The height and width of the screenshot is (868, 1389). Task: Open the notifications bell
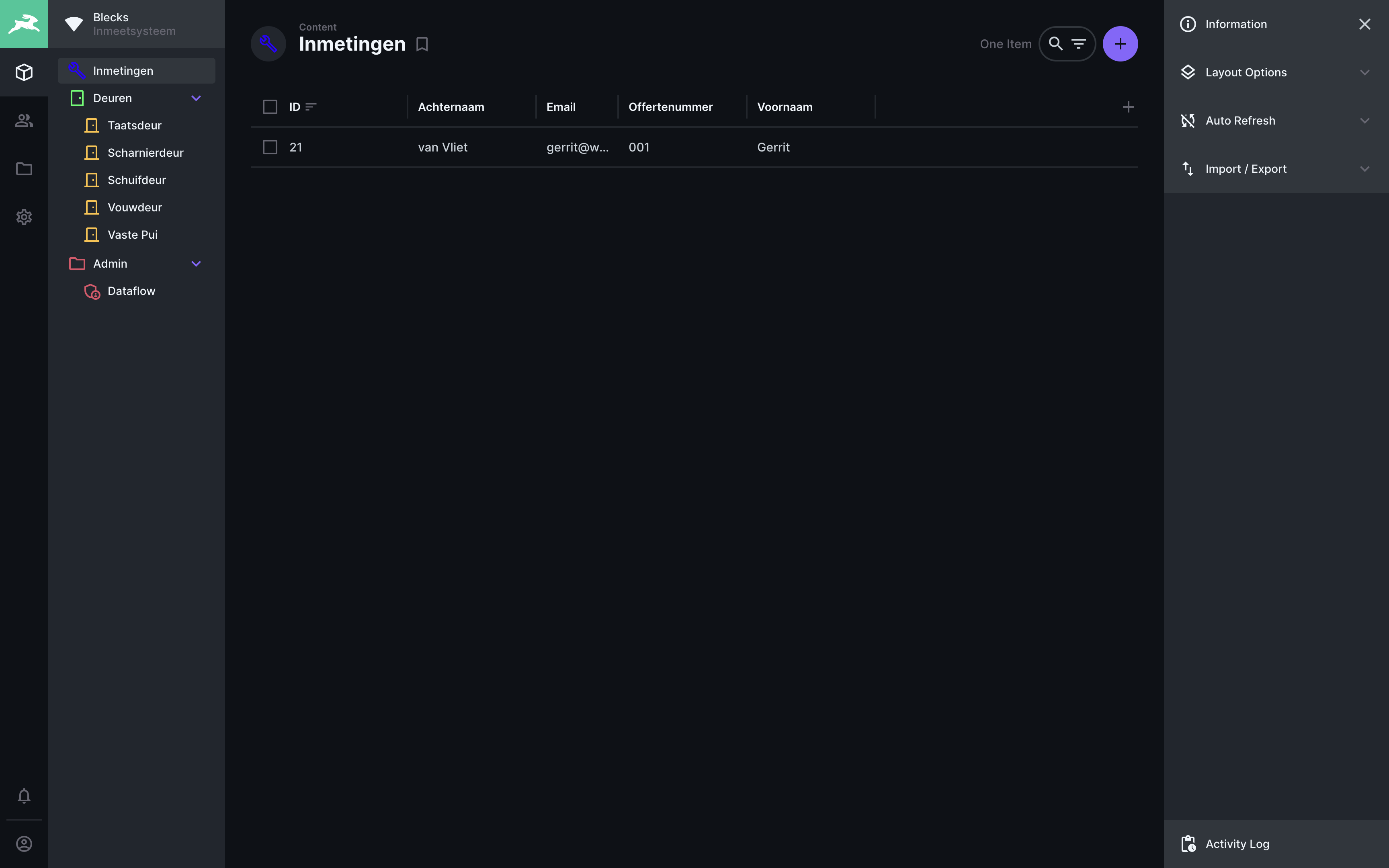[x=24, y=796]
